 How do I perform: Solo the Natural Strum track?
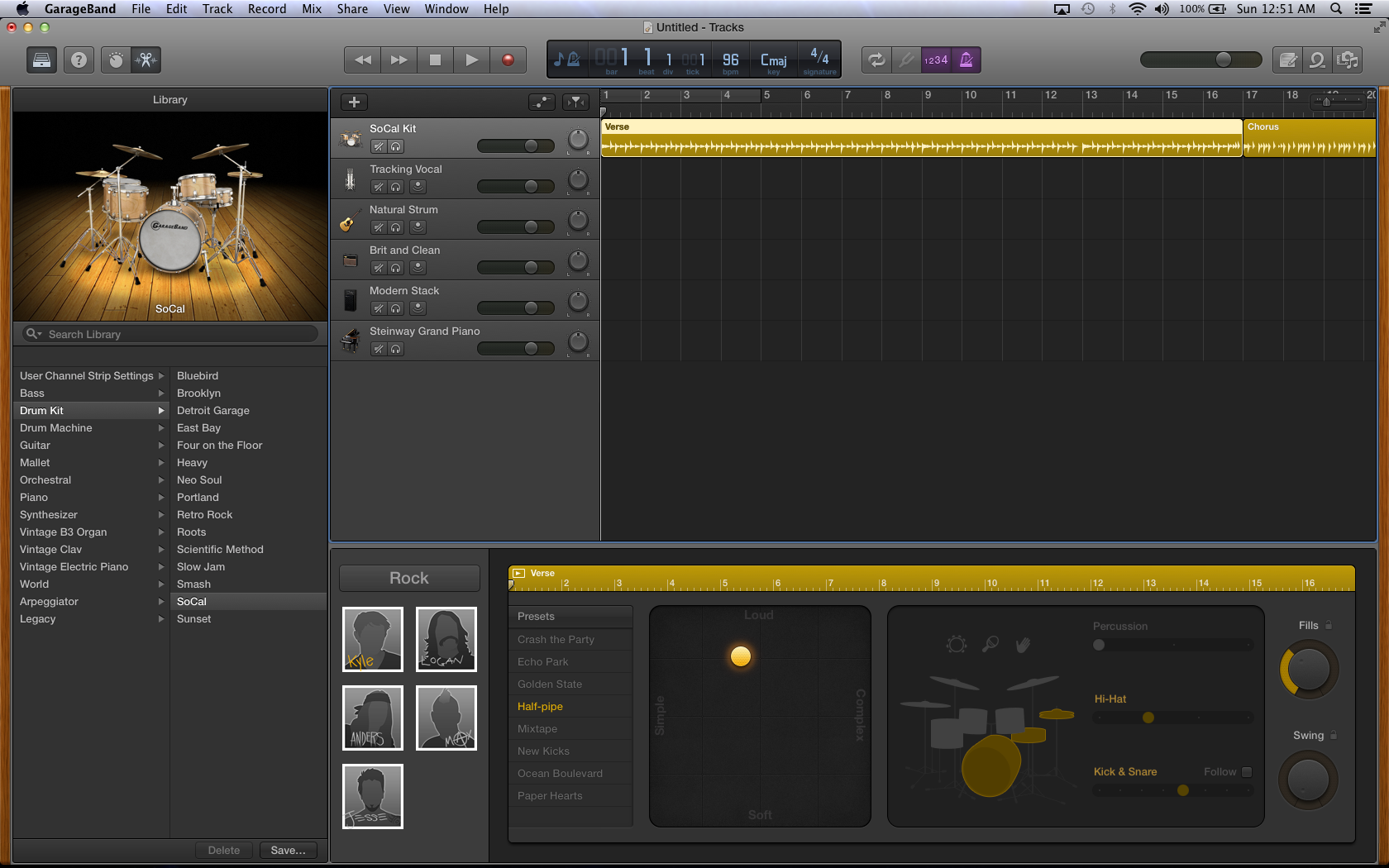(396, 227)
